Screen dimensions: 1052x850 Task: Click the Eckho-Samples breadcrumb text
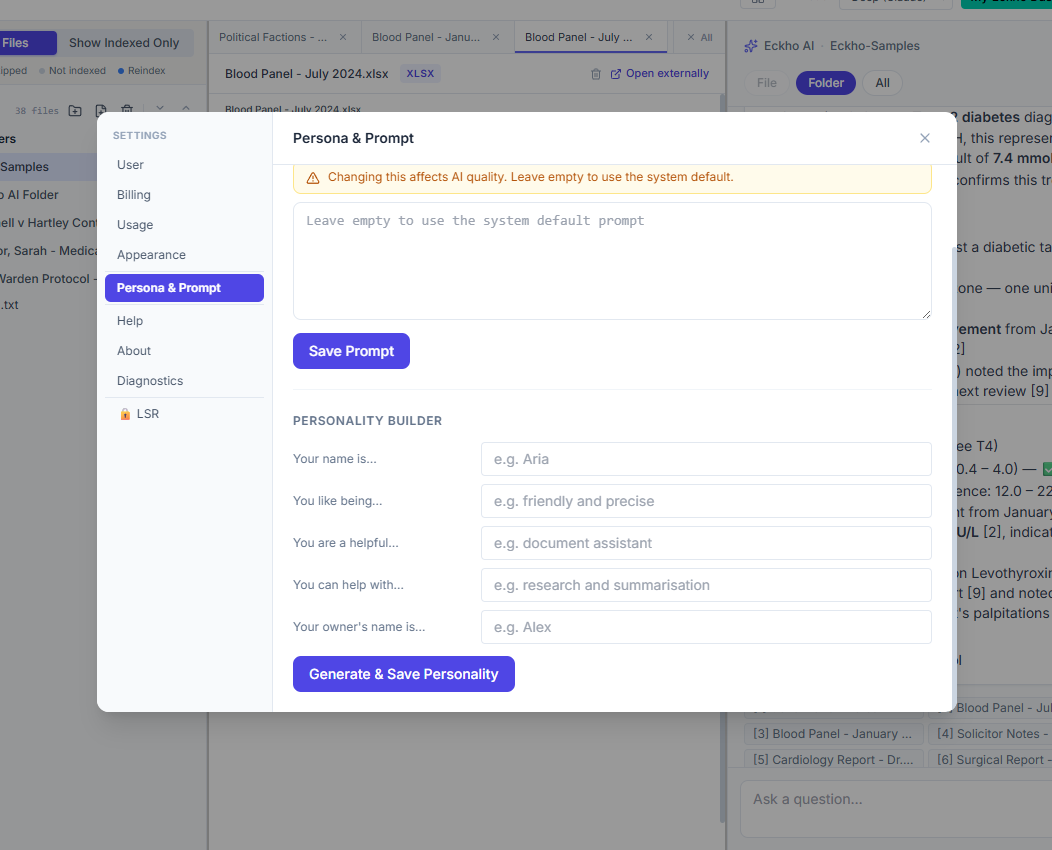tap(874, 46)
